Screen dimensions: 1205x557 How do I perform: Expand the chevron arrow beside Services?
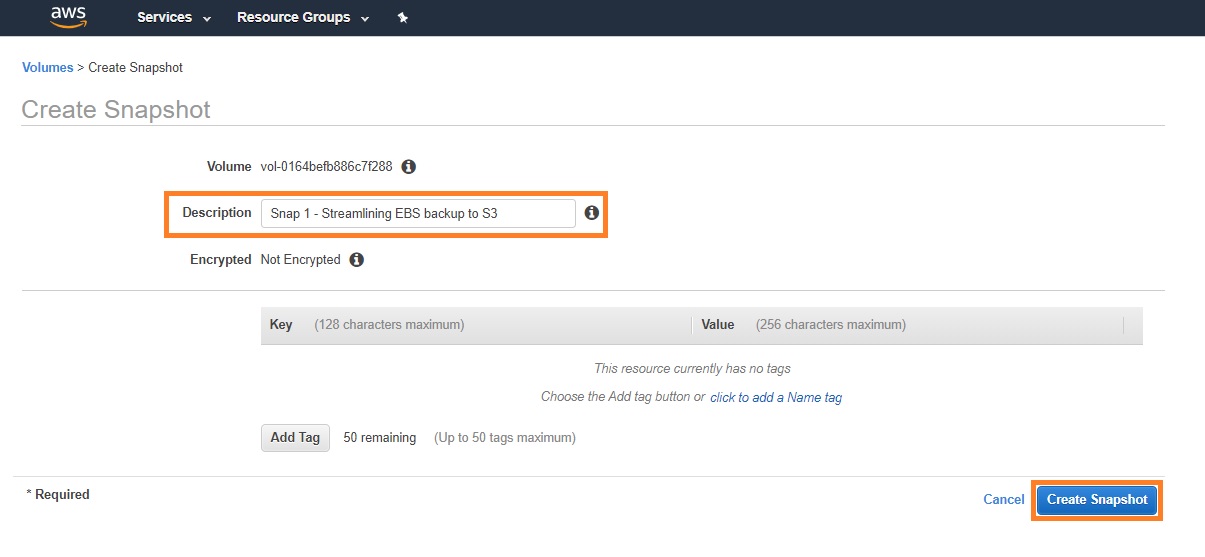tap(207, 19)
